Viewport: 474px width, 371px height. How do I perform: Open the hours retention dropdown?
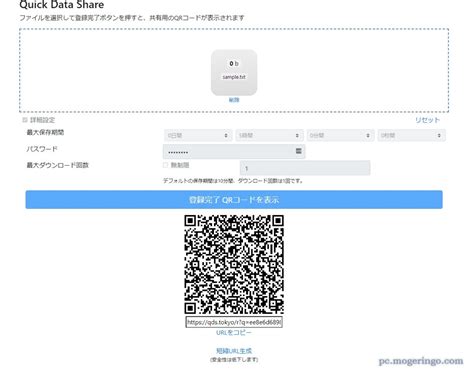269,135
